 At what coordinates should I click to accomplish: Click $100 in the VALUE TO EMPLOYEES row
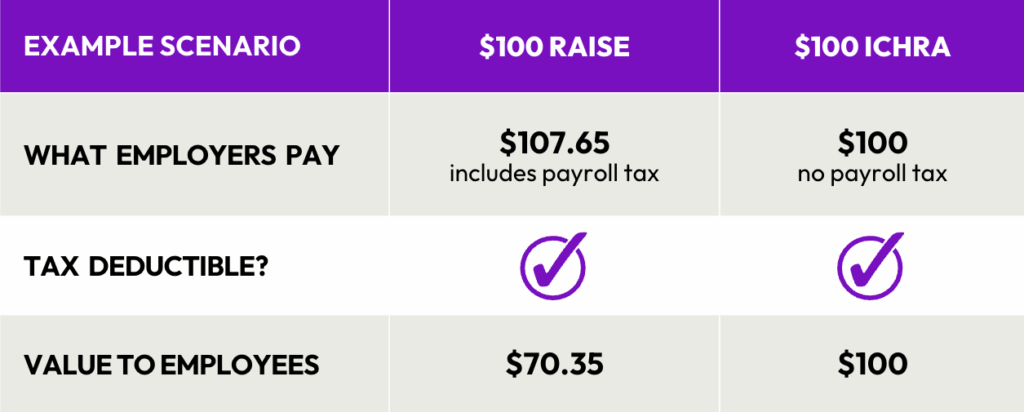click(x=872, y=364)
